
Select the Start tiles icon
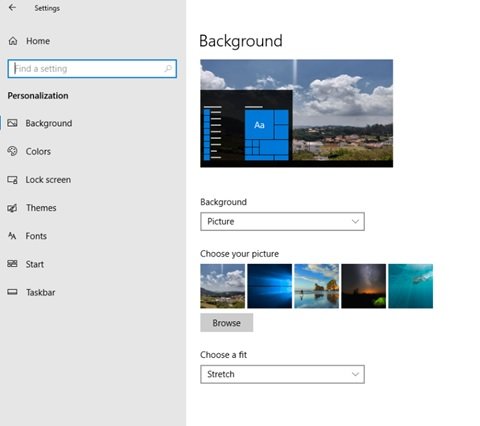[x=12, y=264]
